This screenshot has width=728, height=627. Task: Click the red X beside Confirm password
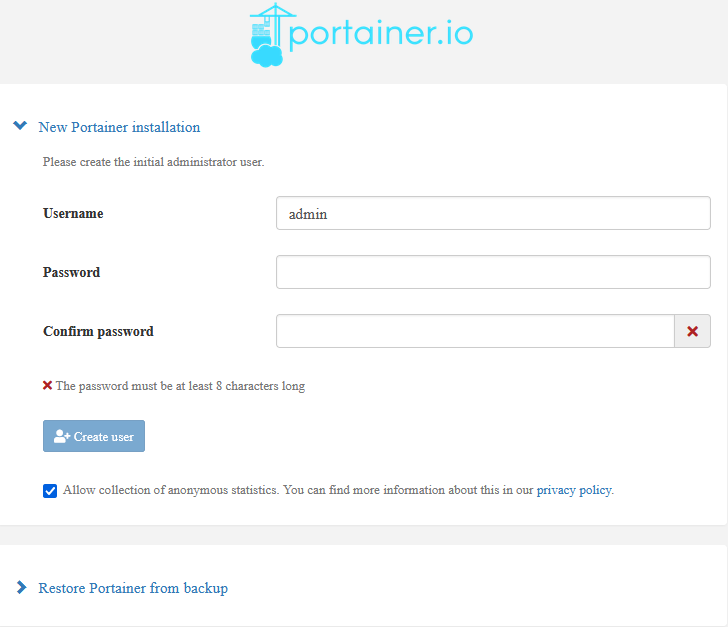tap(692, 331)
